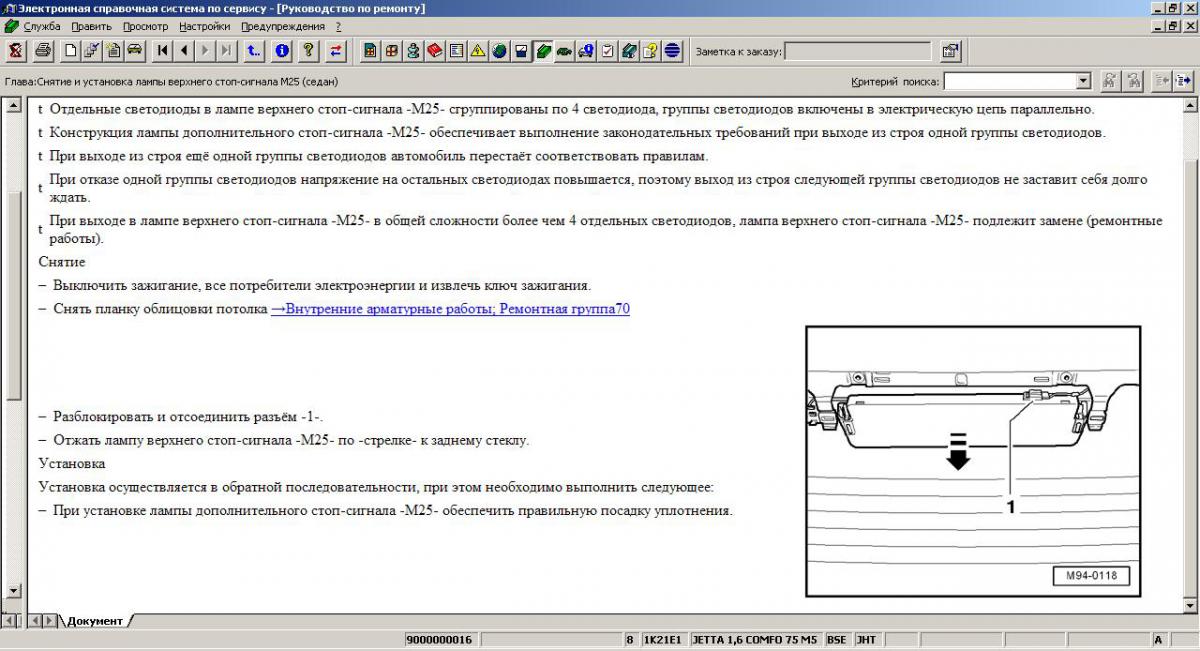Click the clipboard checklist icon

tap(608, 50)
